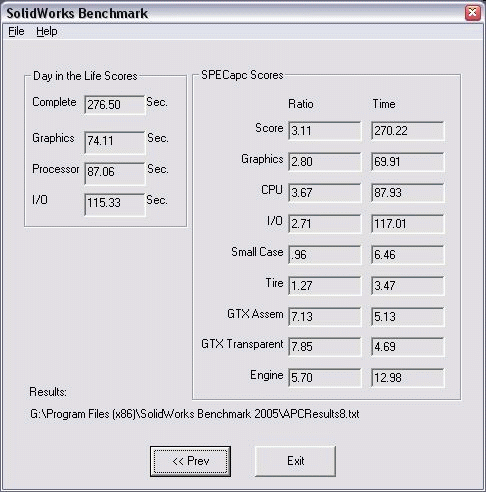Click the Exit button

[x=295, y=461]
